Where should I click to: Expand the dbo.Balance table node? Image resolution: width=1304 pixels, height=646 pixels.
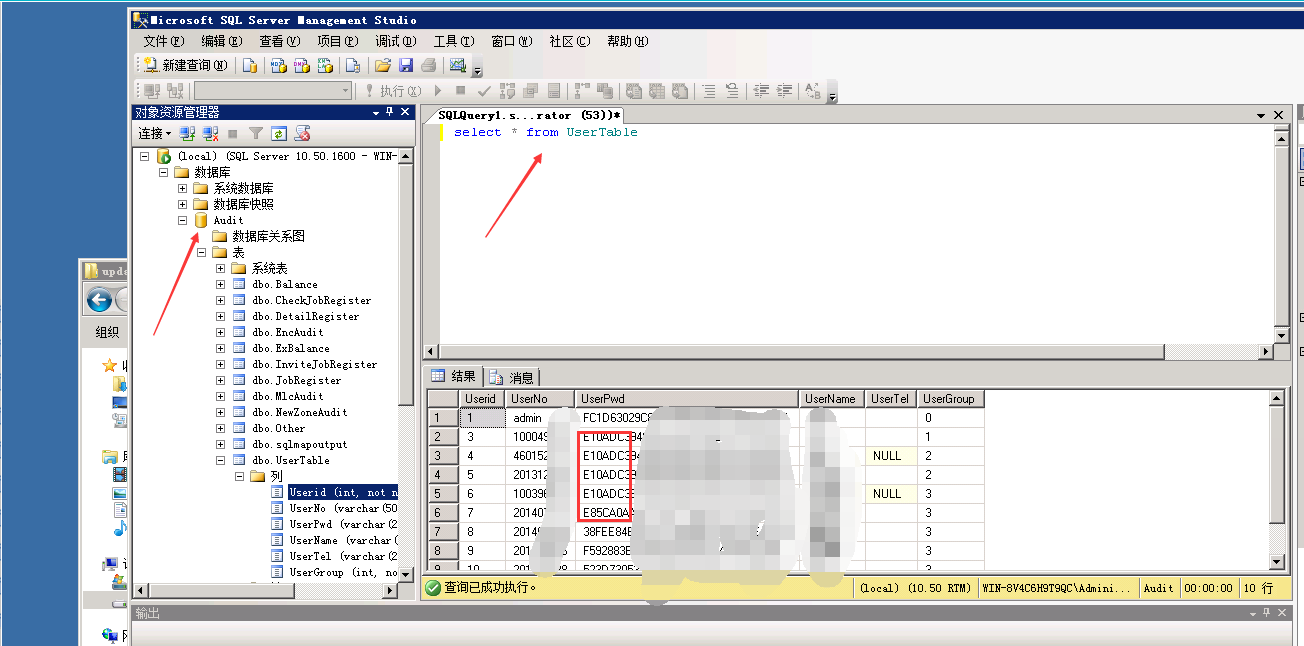click(x=221, y=284)
